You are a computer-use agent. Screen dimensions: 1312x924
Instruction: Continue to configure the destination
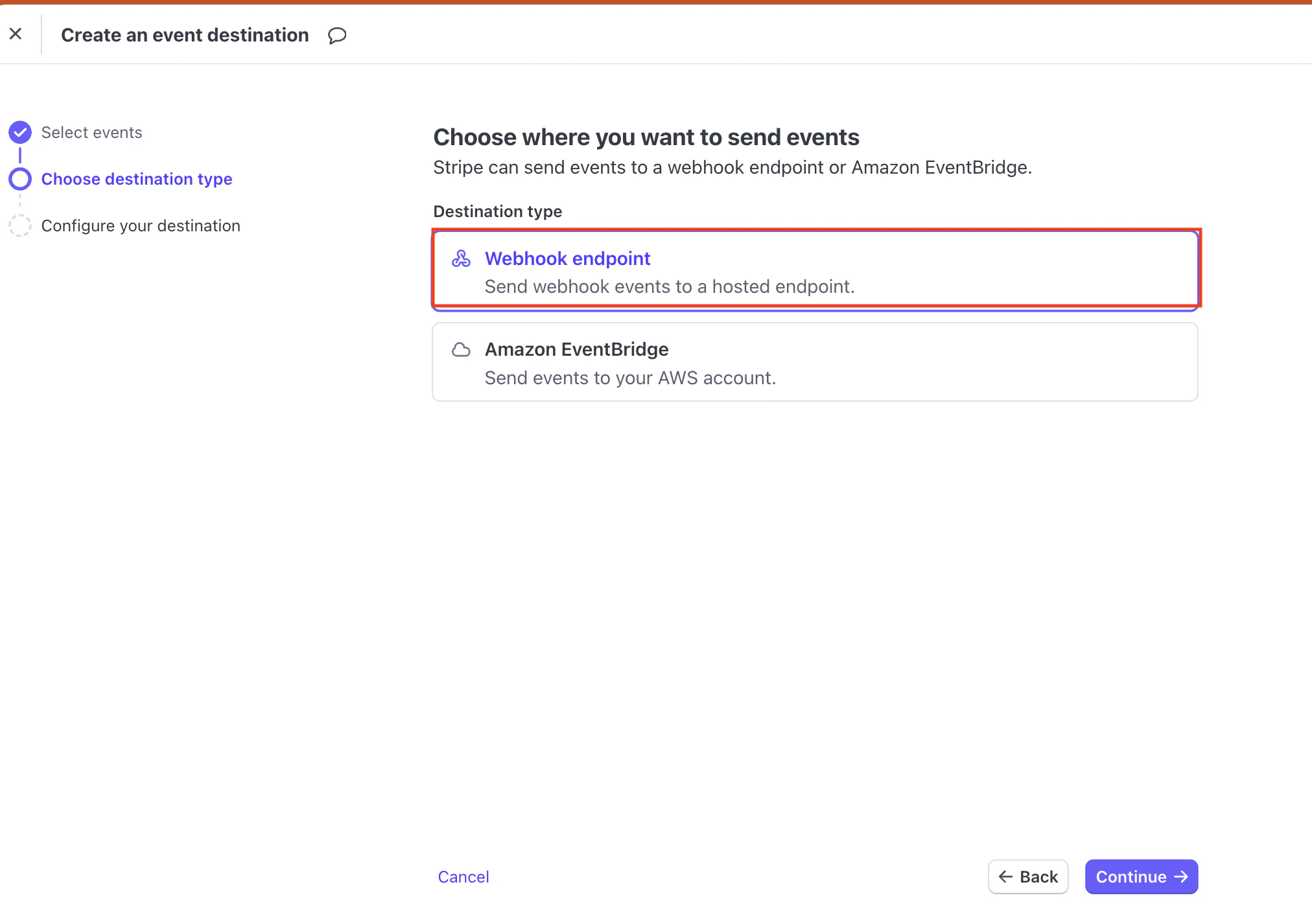click(1142, 877)
